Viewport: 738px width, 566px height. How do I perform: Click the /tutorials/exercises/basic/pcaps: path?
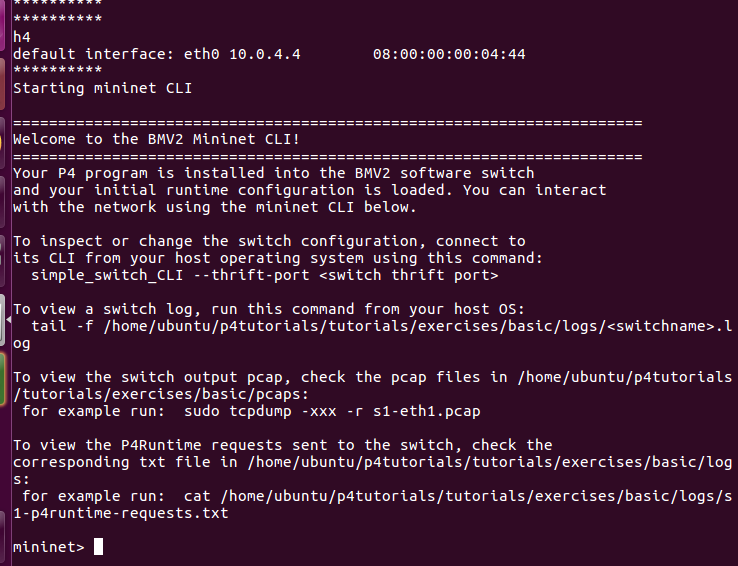pos(161,394)
